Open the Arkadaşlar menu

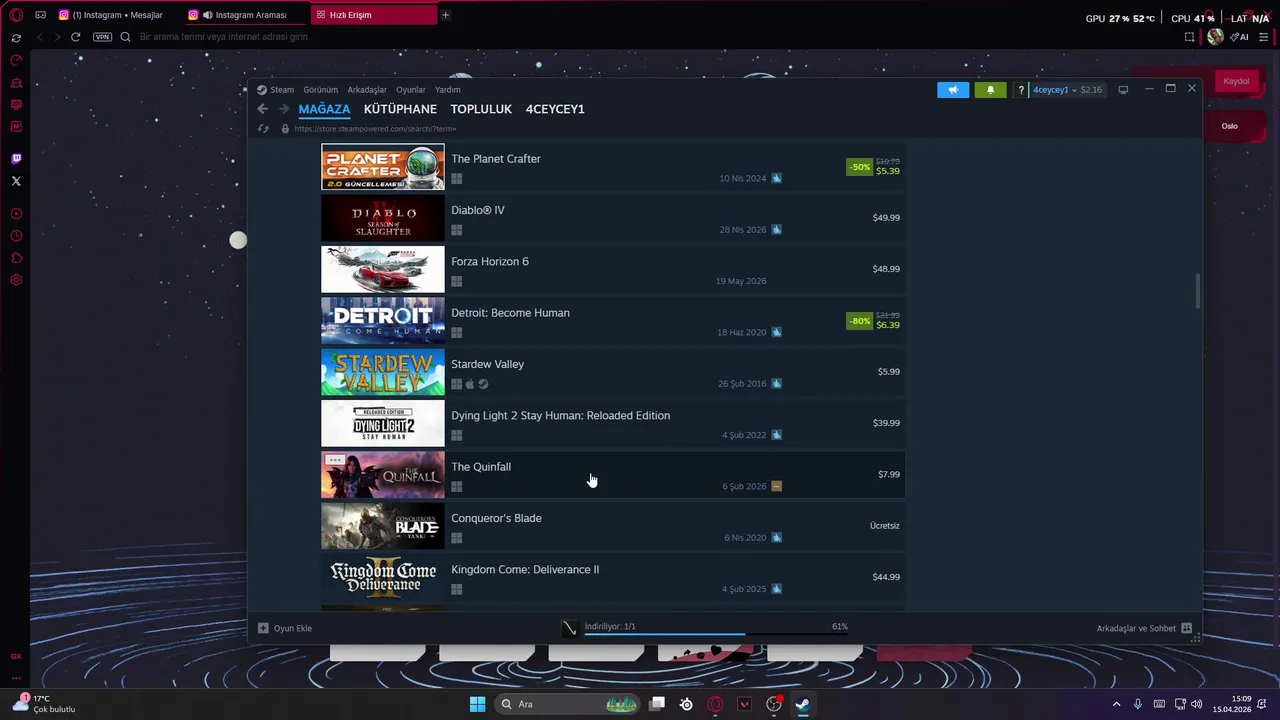pos(367,90)
